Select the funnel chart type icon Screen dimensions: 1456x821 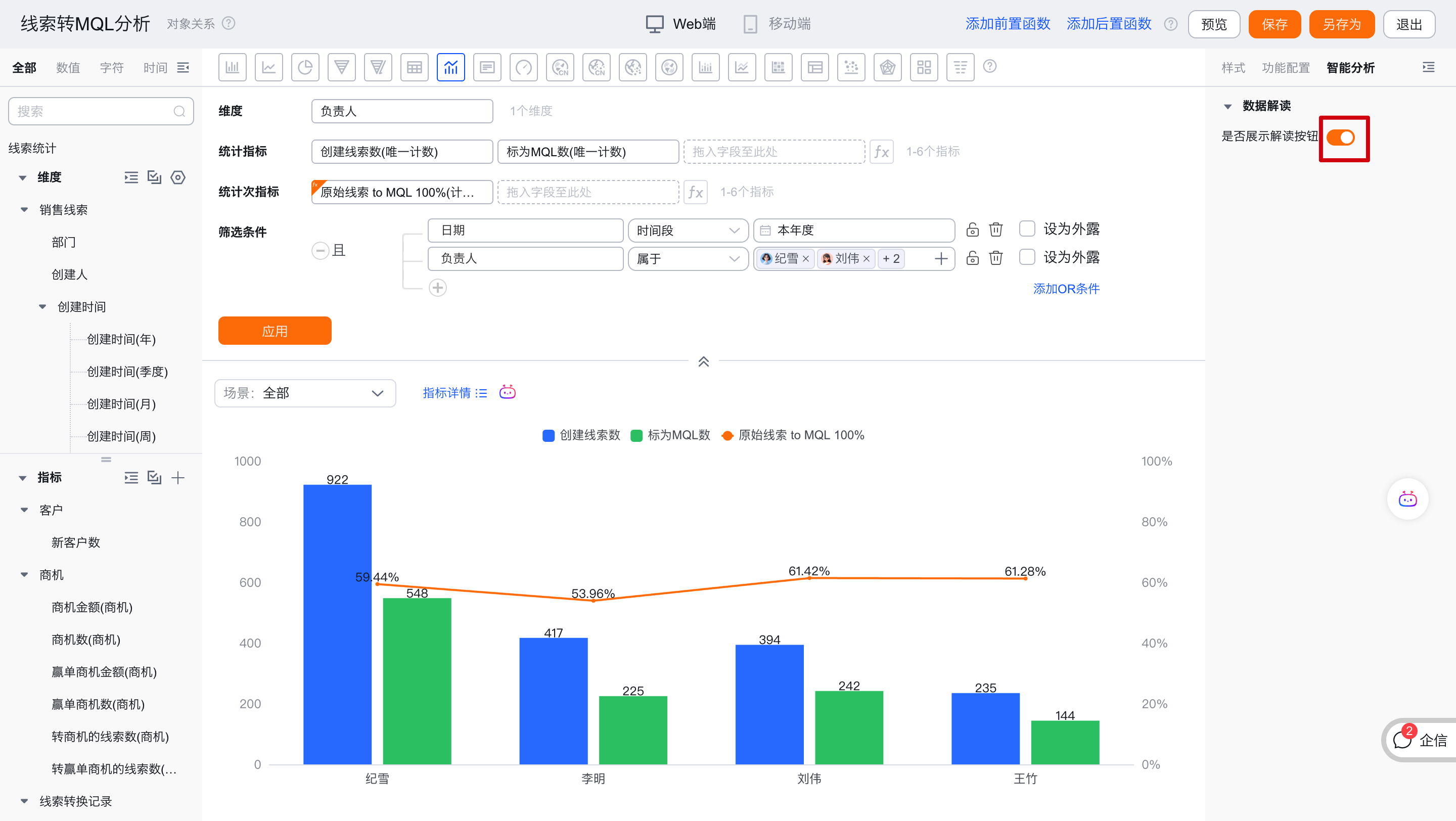341,67
